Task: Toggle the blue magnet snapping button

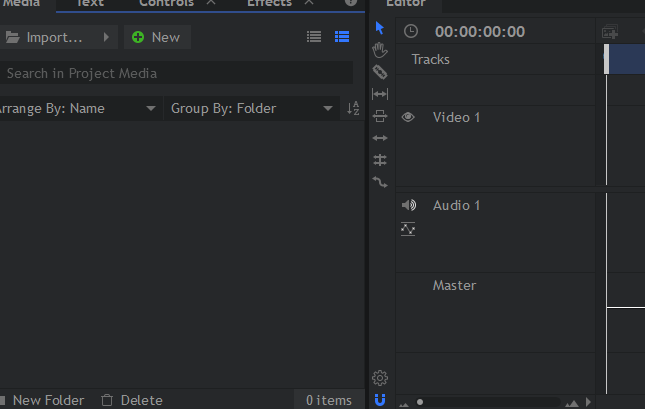Action: pyautogui.click(x=380, y=400)
